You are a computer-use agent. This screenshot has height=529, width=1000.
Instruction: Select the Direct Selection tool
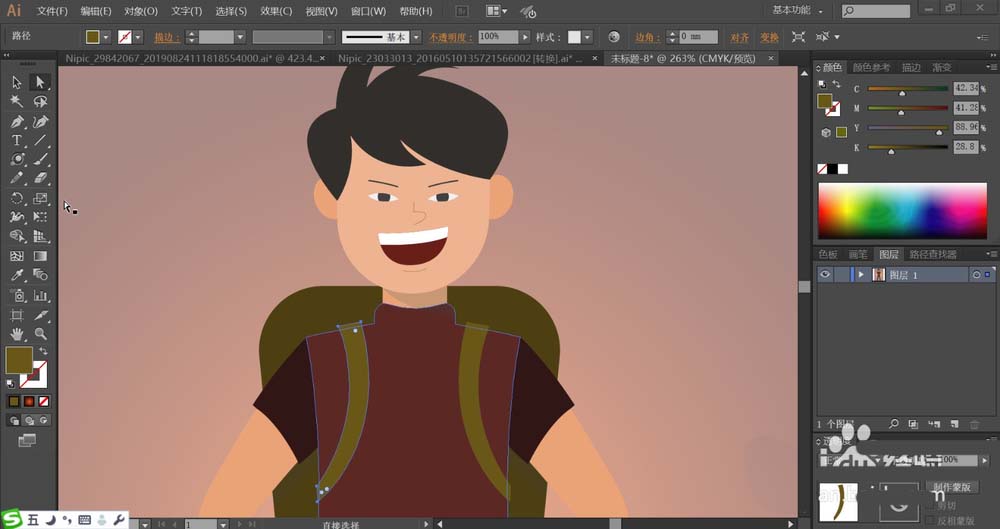coord(40,82)
